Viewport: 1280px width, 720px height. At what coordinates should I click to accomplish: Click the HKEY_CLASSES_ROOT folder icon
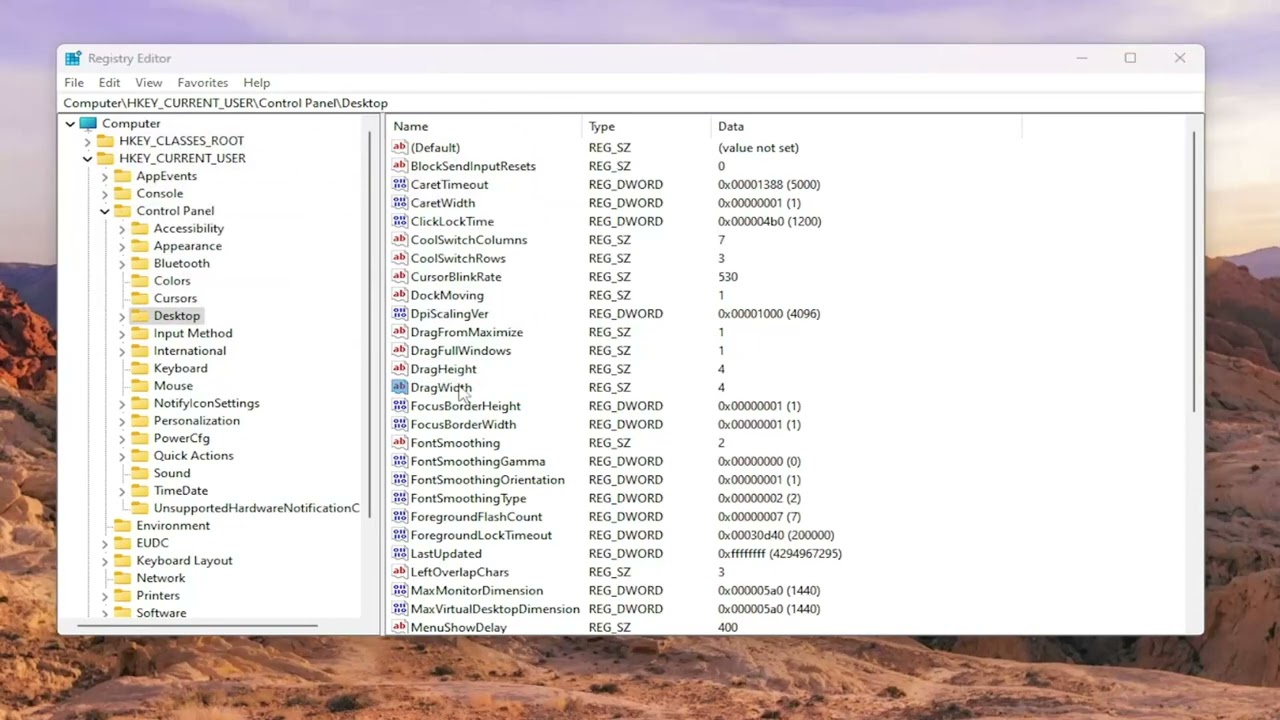tap(105, 141)
